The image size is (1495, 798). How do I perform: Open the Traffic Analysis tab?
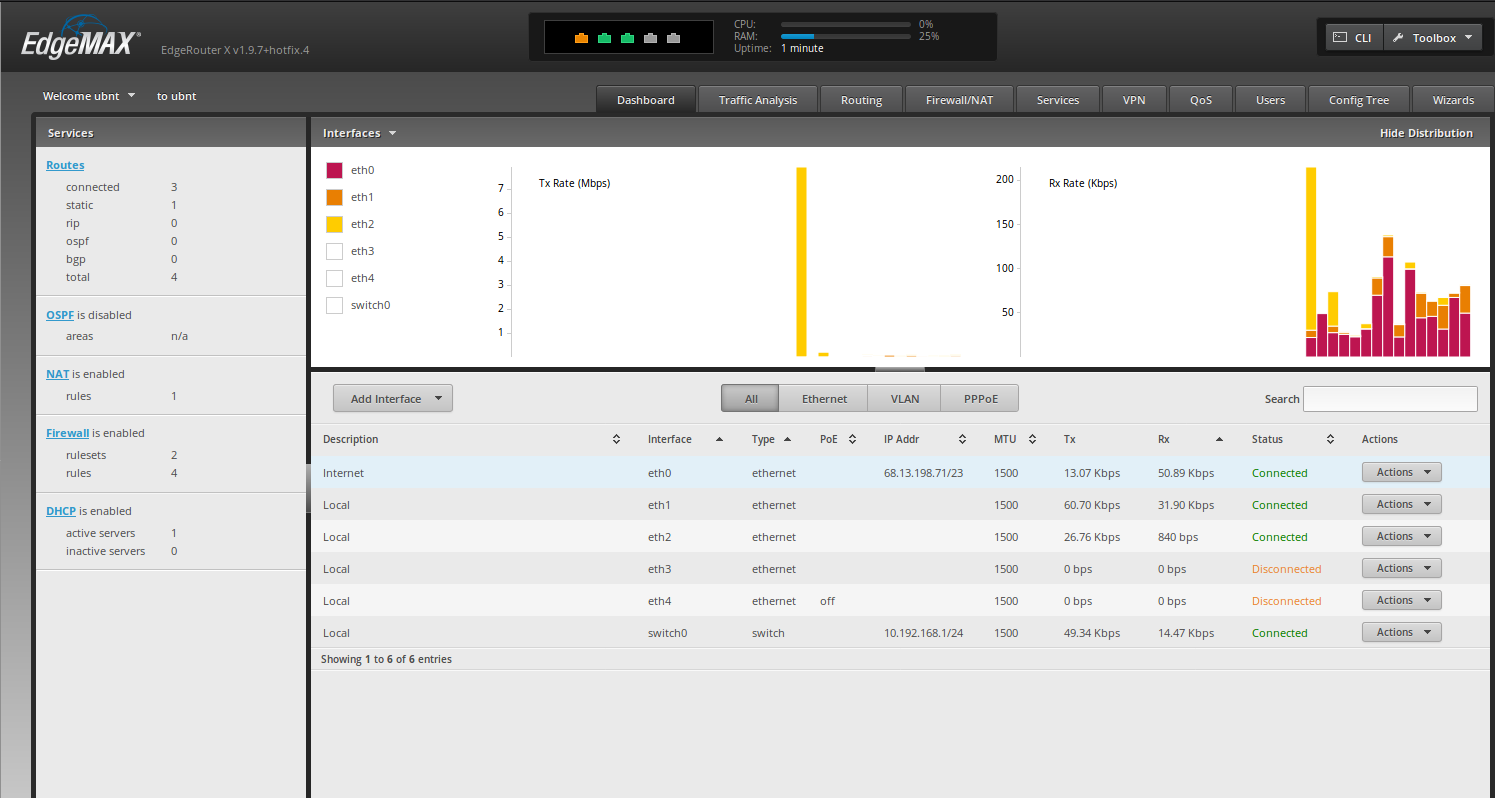coord(758,100)
